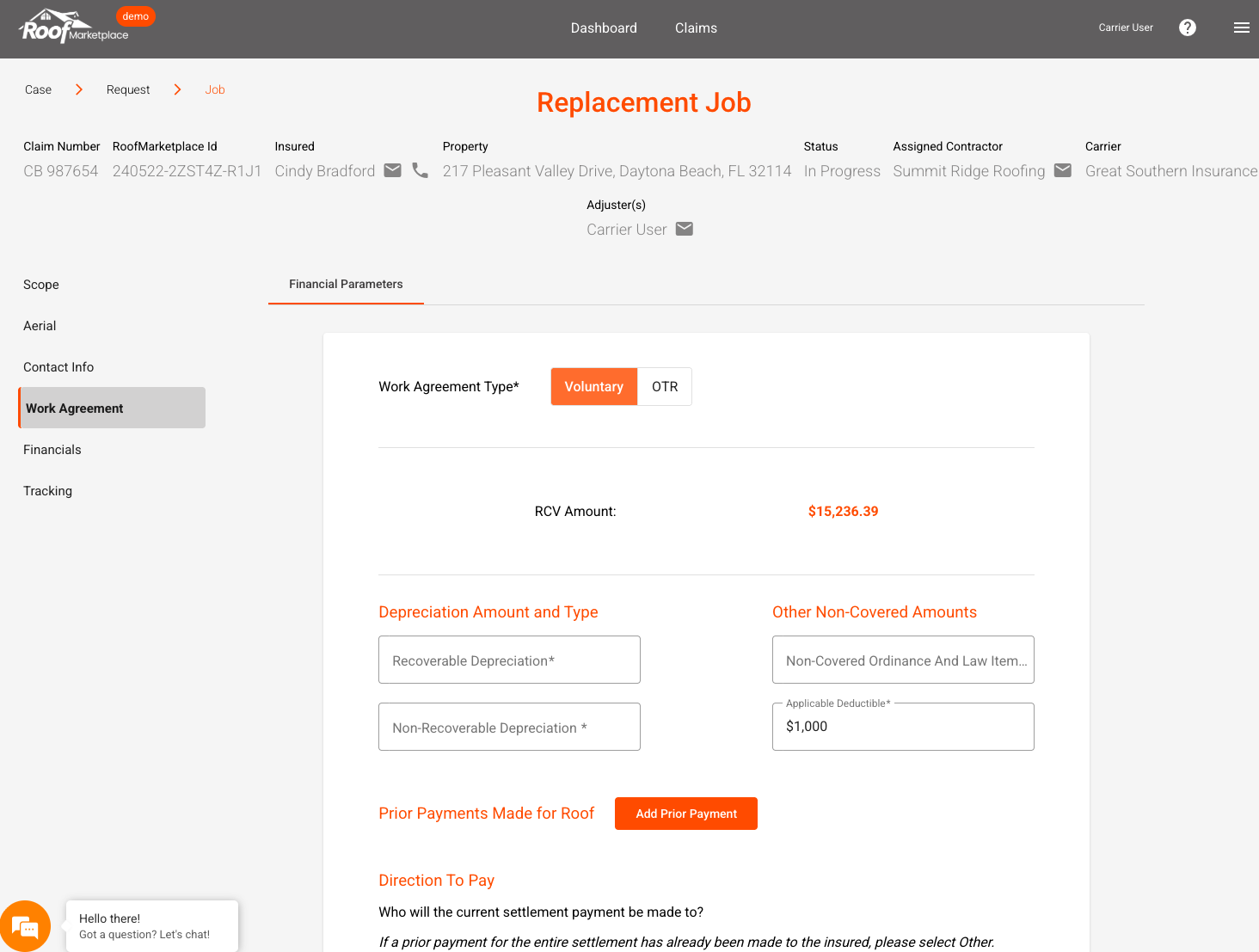Open the hamburger menu
The width and height of the screenshot is (1259, 952).
(x=1241, y=28)
